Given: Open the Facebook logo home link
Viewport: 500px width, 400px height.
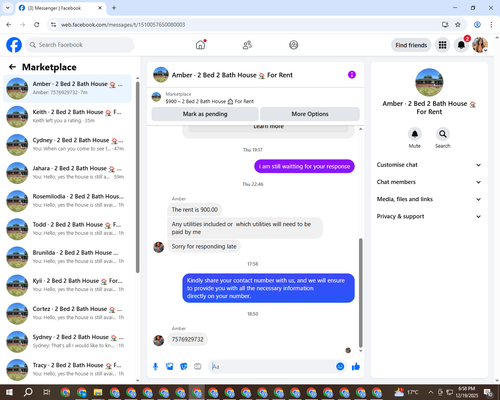Looking at the screenshot, I should (14, 45).
